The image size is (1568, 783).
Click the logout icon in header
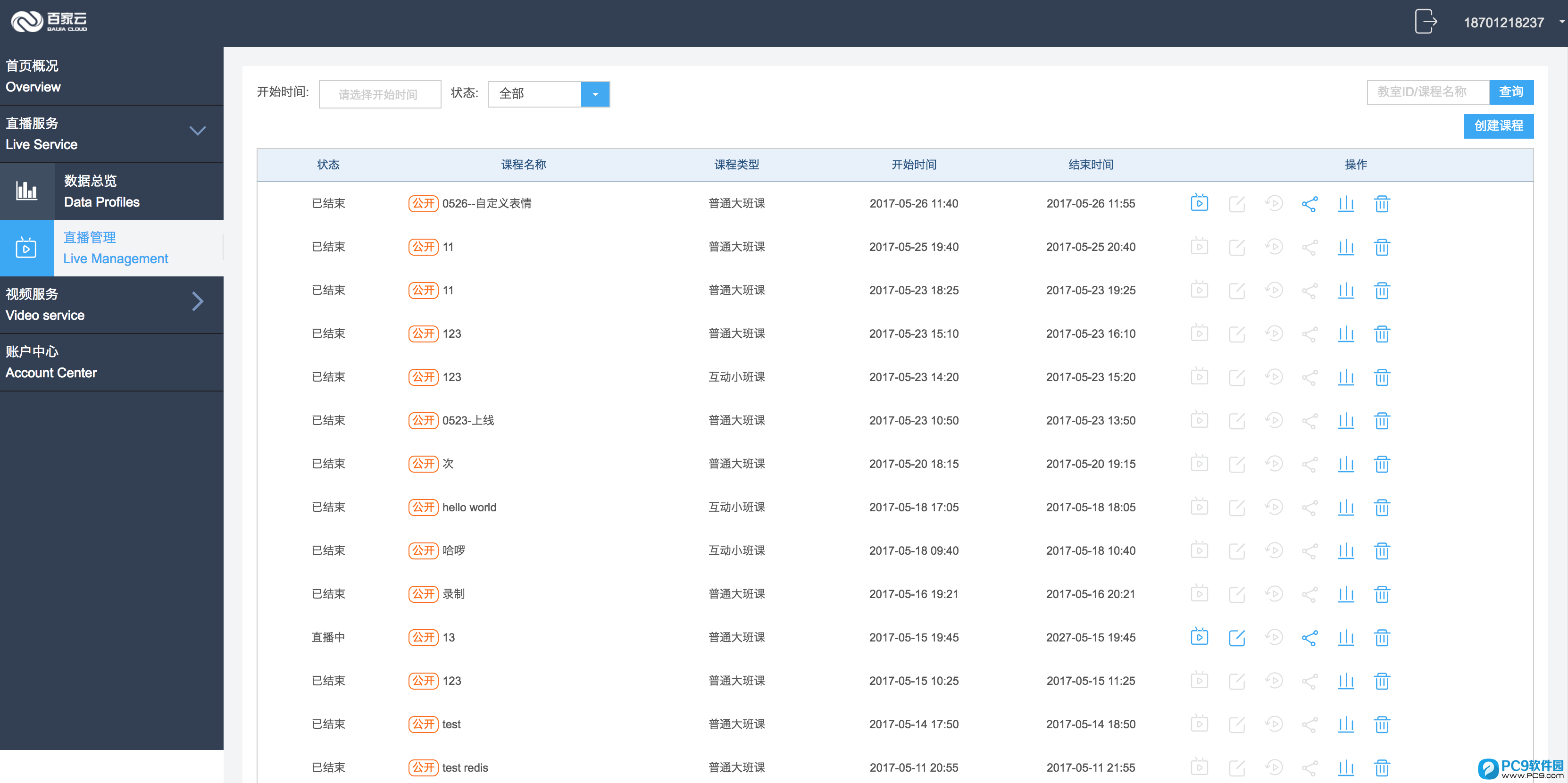pos(1426,21)
